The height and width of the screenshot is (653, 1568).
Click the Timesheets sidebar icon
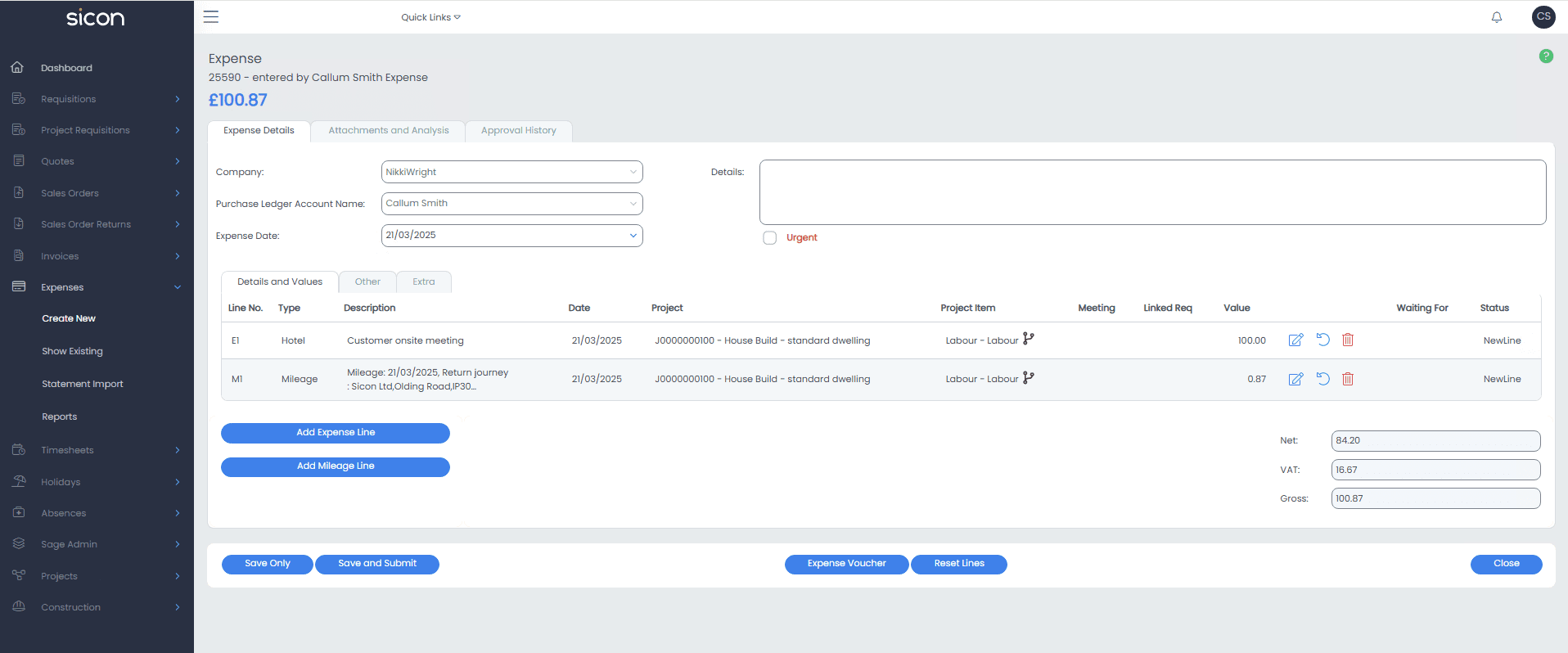pos(19,450)
